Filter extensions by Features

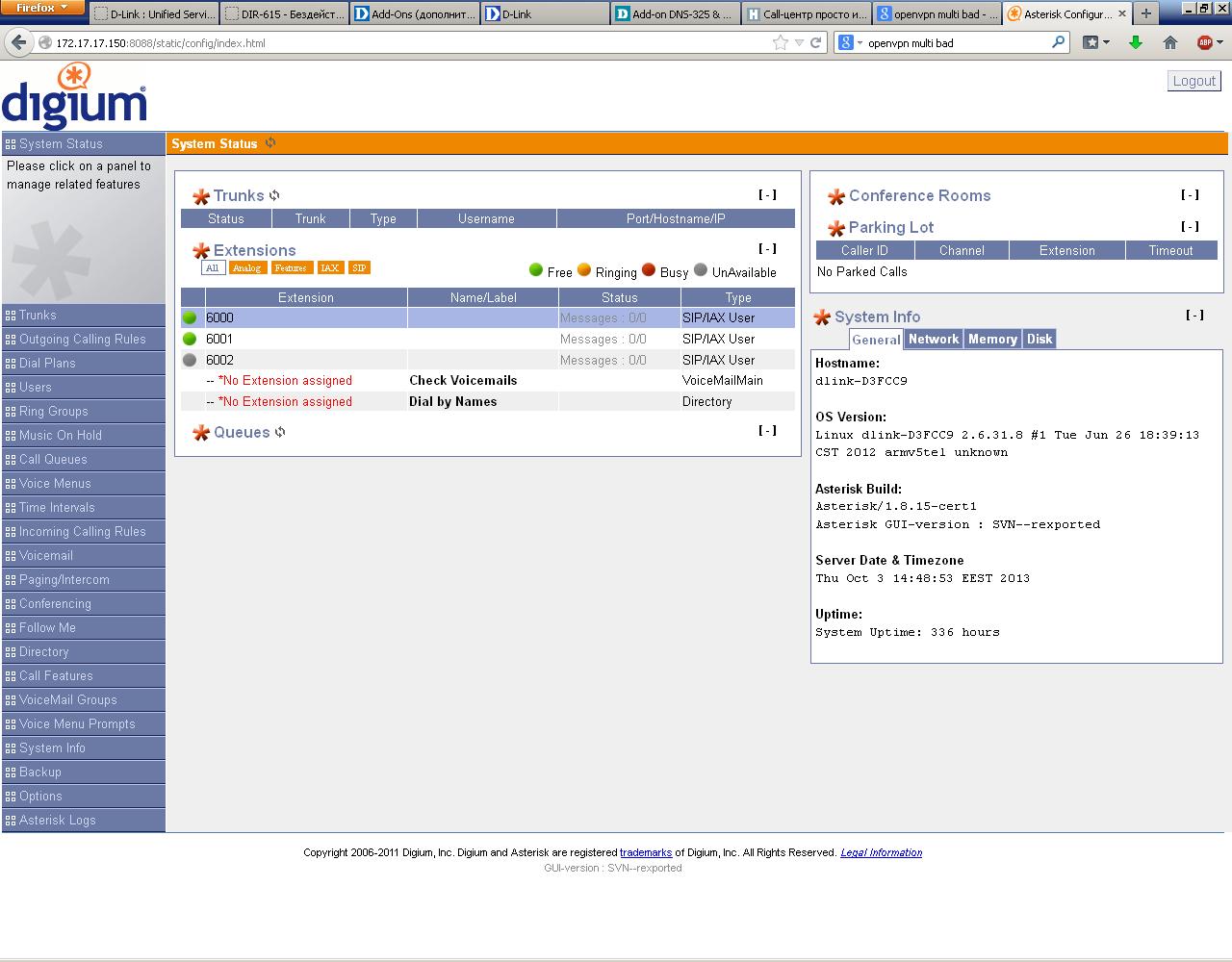[x=290, y=267]
